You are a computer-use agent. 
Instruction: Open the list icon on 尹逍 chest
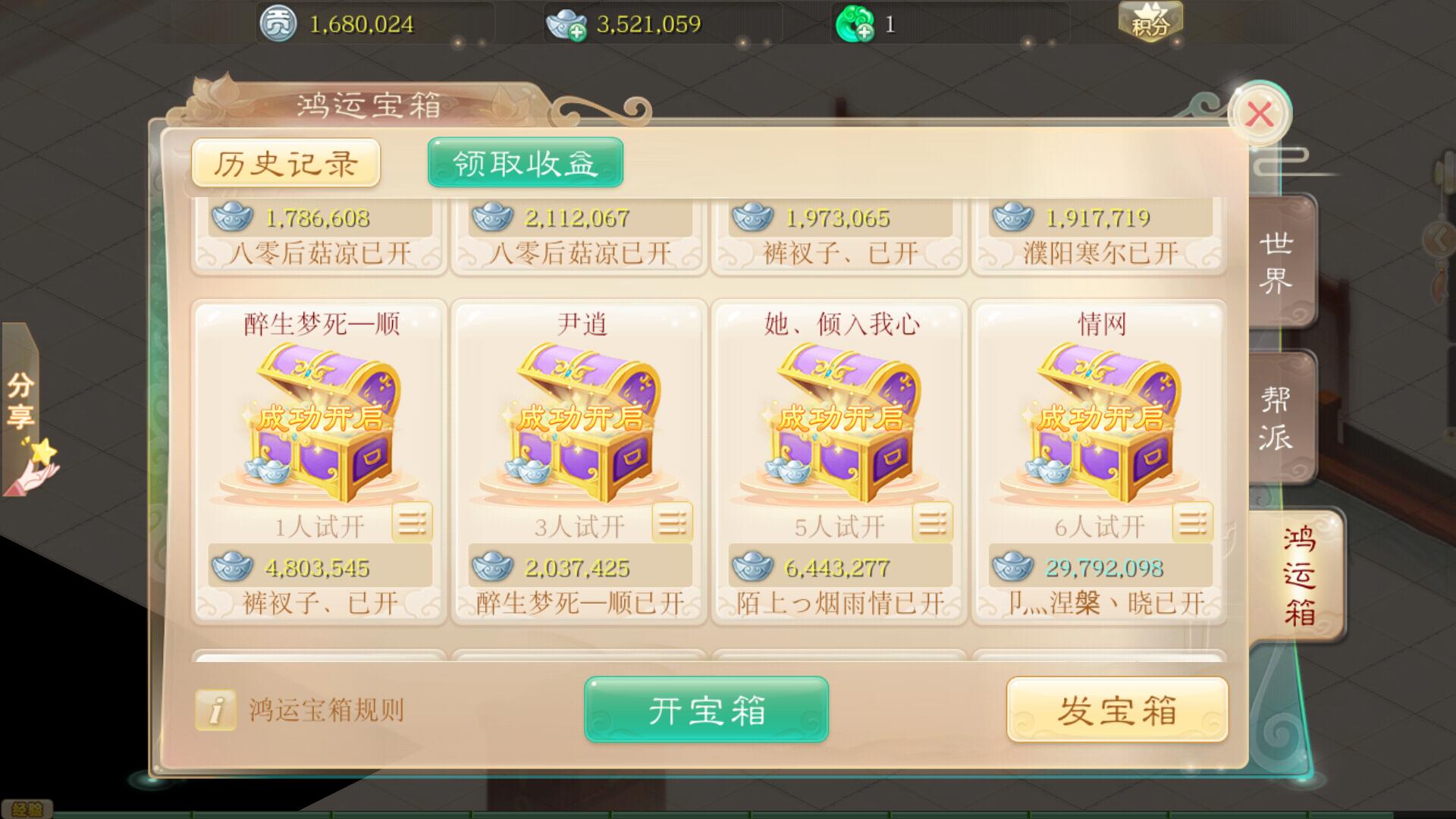pos(673,522)
